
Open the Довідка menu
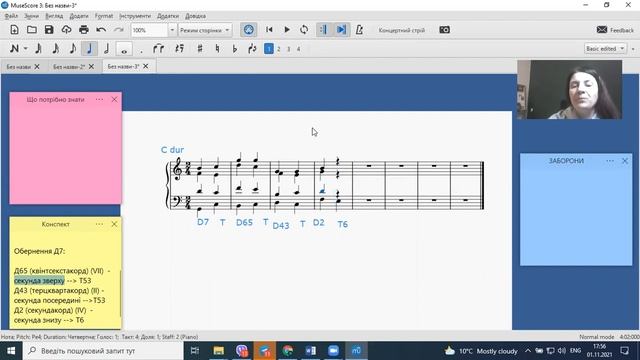[x=196, y=16]
